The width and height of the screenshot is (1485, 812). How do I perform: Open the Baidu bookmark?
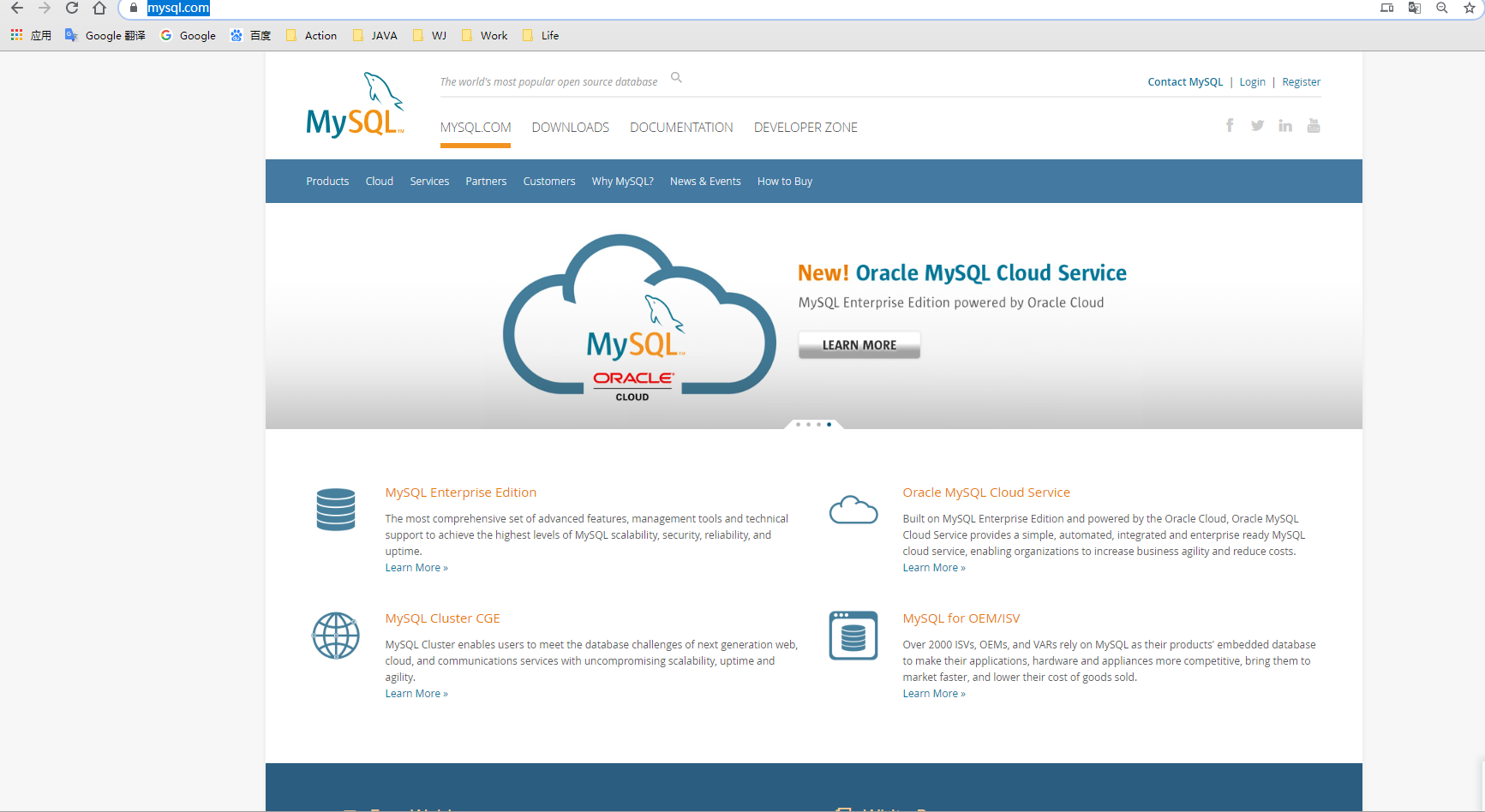(x=250, y=35)
